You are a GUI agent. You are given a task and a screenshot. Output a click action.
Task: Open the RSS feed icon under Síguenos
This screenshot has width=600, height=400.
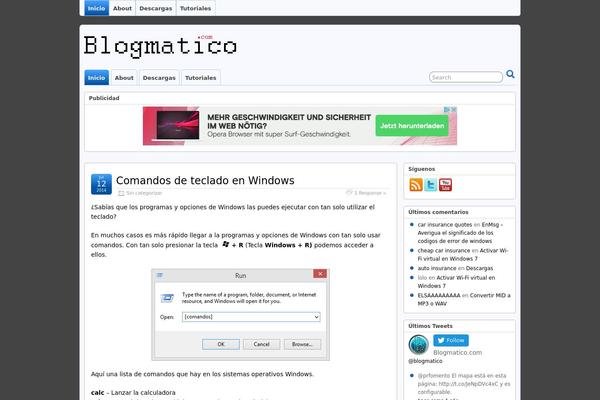pyautogui.click(x=416, y=184)
